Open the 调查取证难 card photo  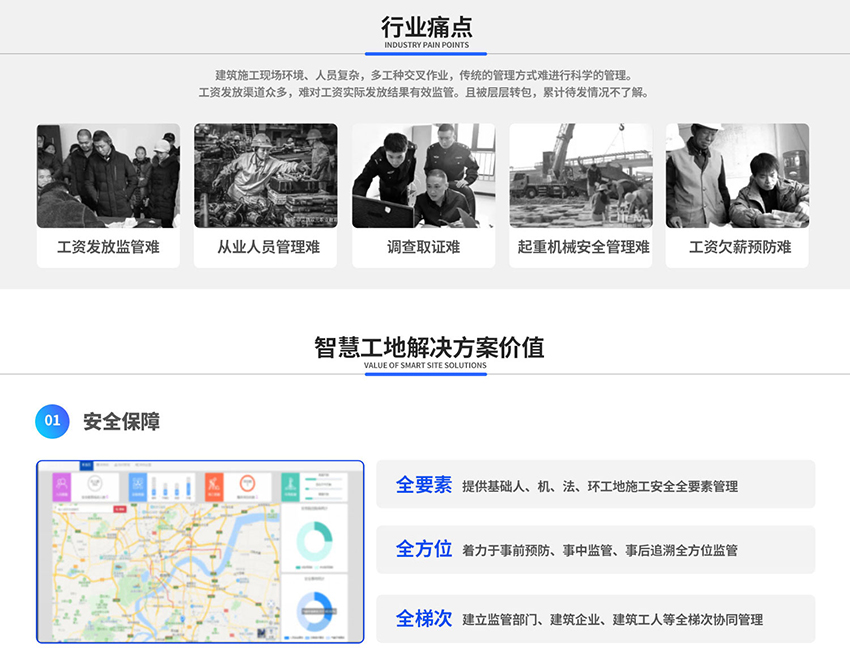click(423, 176)
